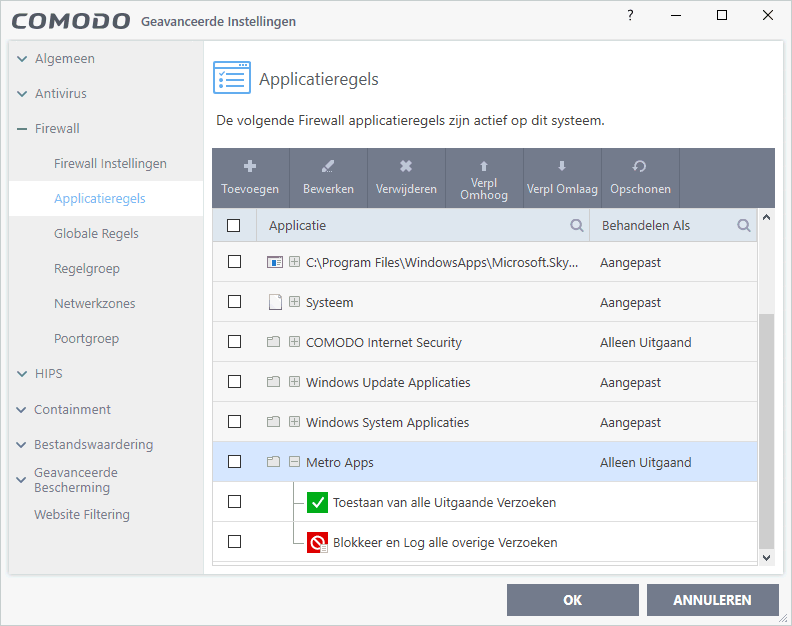The height and width of the screenshot is (626, 792).
Task: Open Regelgroep page
Action: tap(87, 268)
